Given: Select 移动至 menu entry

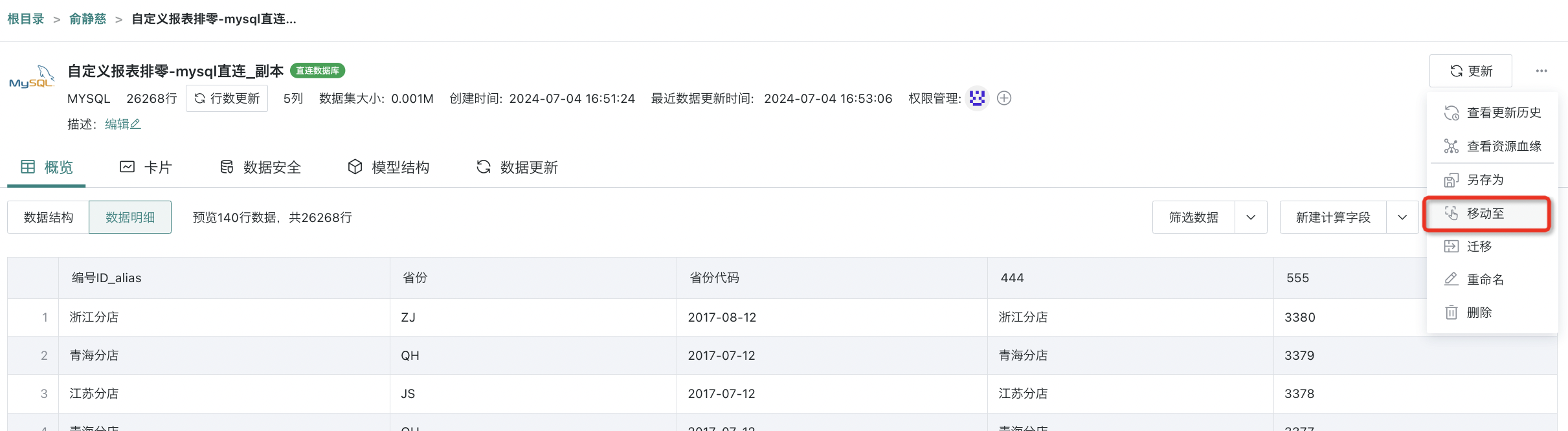Looking at the screenshot, I should (x=1485, y=214).
